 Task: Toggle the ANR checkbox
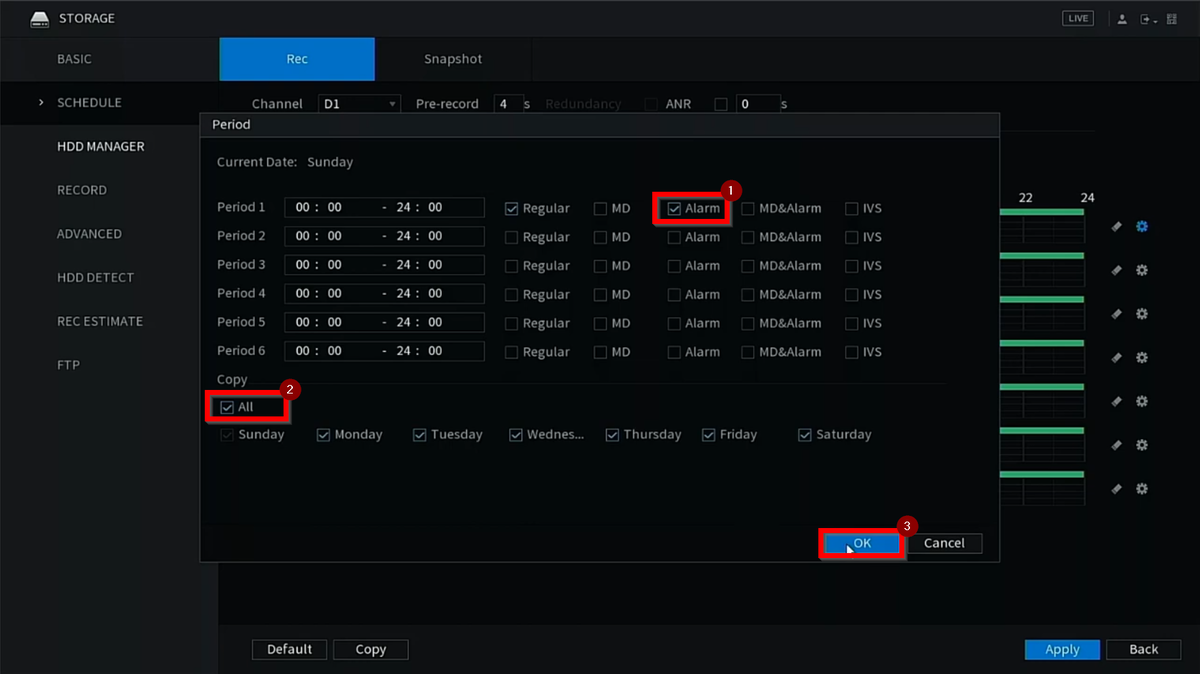(721, 104)
